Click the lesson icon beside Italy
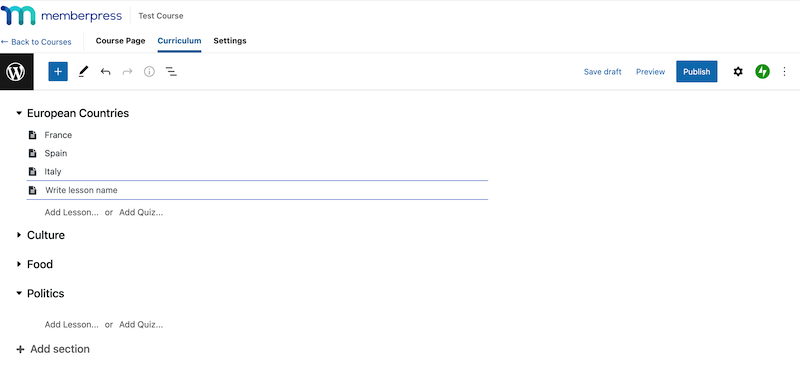Image resolution: width=800 pixels, height=385 pixels. tap(33, 172)
